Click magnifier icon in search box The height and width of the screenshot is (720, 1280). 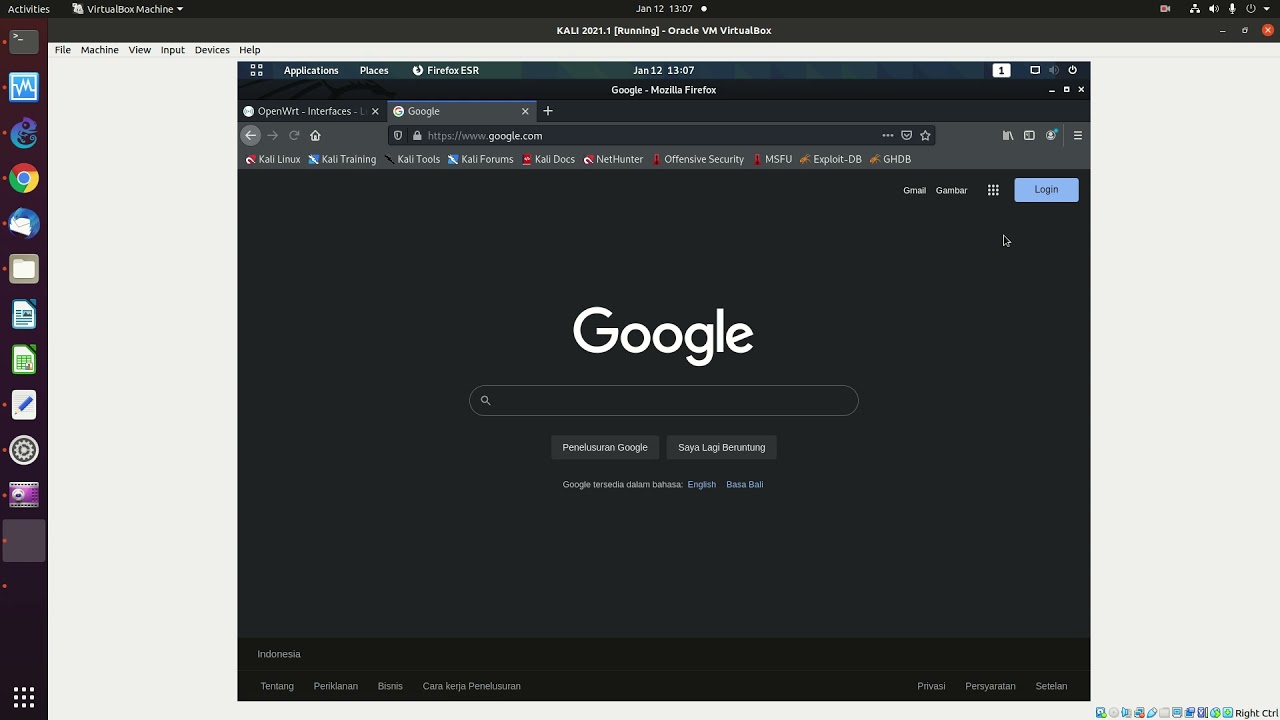click(485, 400)
